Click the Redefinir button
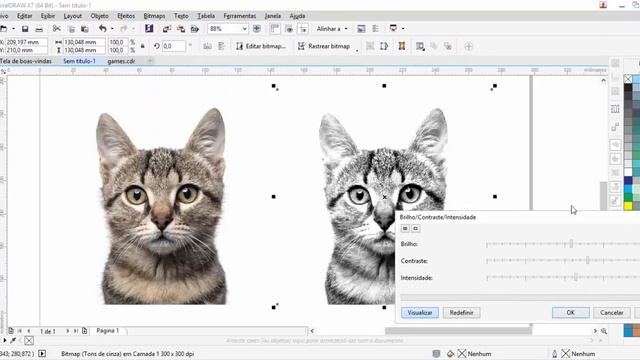The image size is (640, 360). point(462,313)
